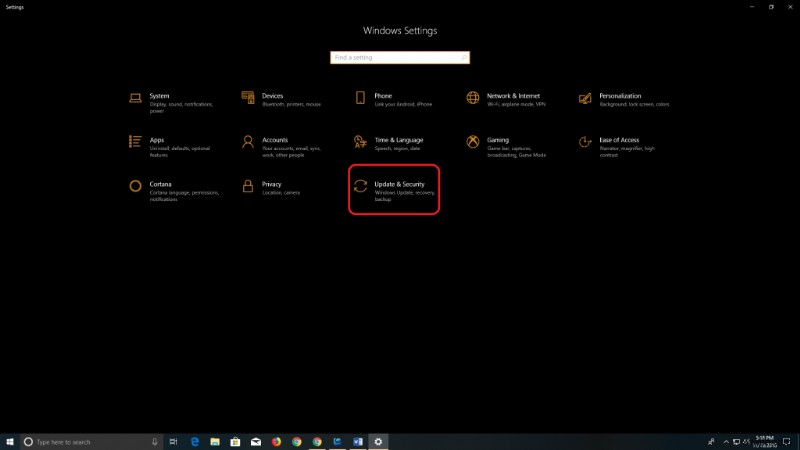Image resolution: width=800 pixels, height=450 pixels.
Task: Show hidden system tray icons
Action: 726,442
